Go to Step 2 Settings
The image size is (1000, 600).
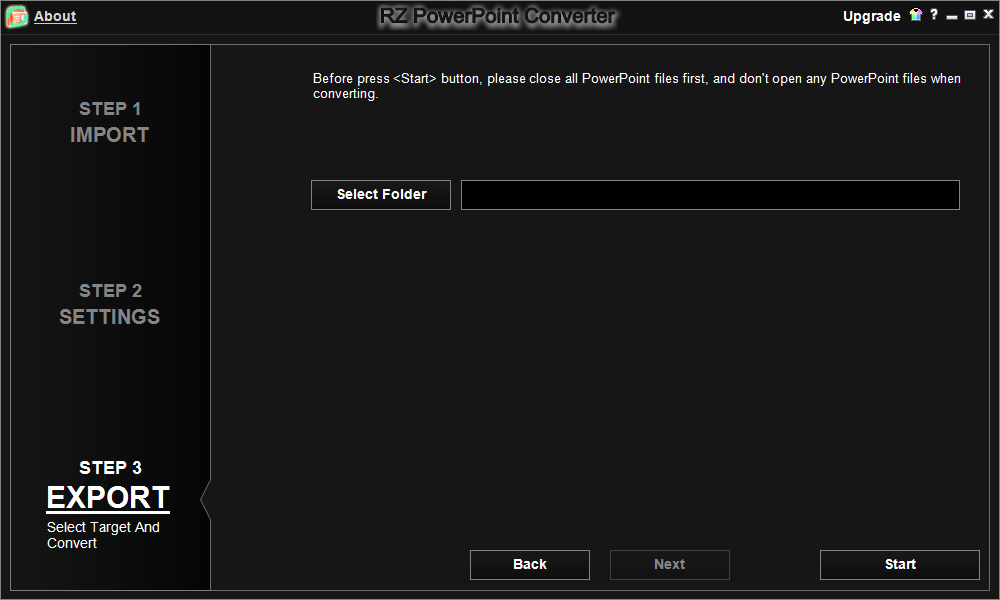click(110, 304)
